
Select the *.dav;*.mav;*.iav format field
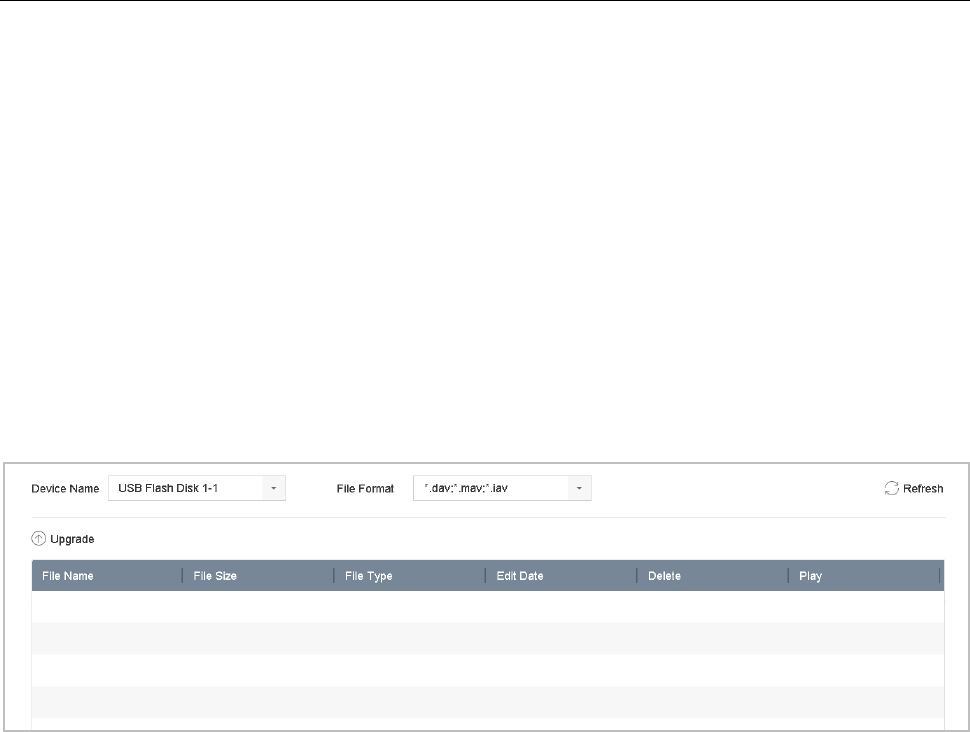coord(502,488)
